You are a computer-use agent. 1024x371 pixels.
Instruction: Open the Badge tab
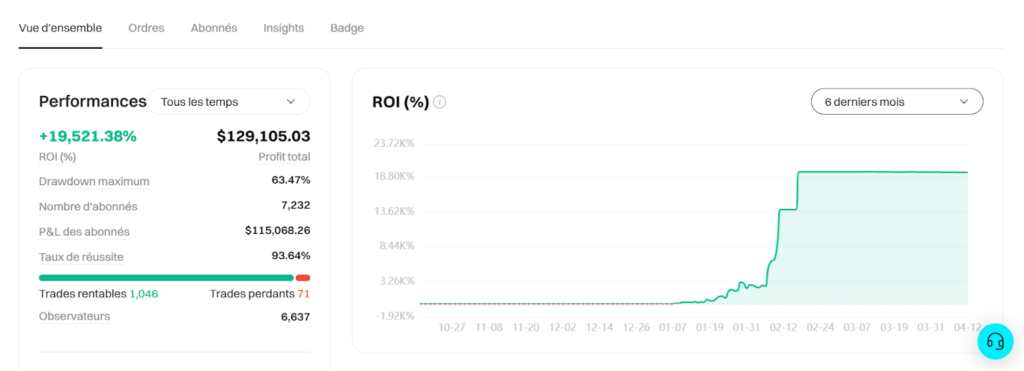[347, 28]
